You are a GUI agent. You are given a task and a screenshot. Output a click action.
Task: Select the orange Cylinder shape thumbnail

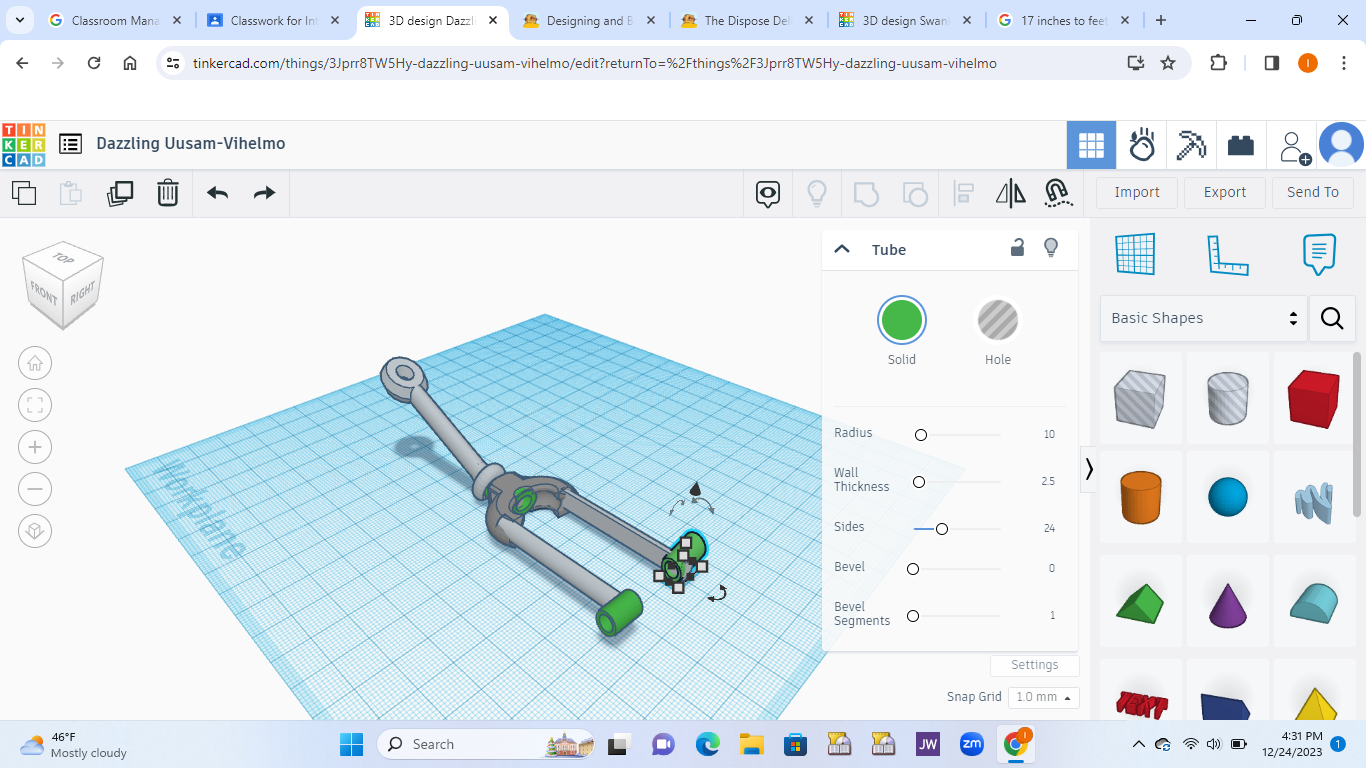point(1141,497)
